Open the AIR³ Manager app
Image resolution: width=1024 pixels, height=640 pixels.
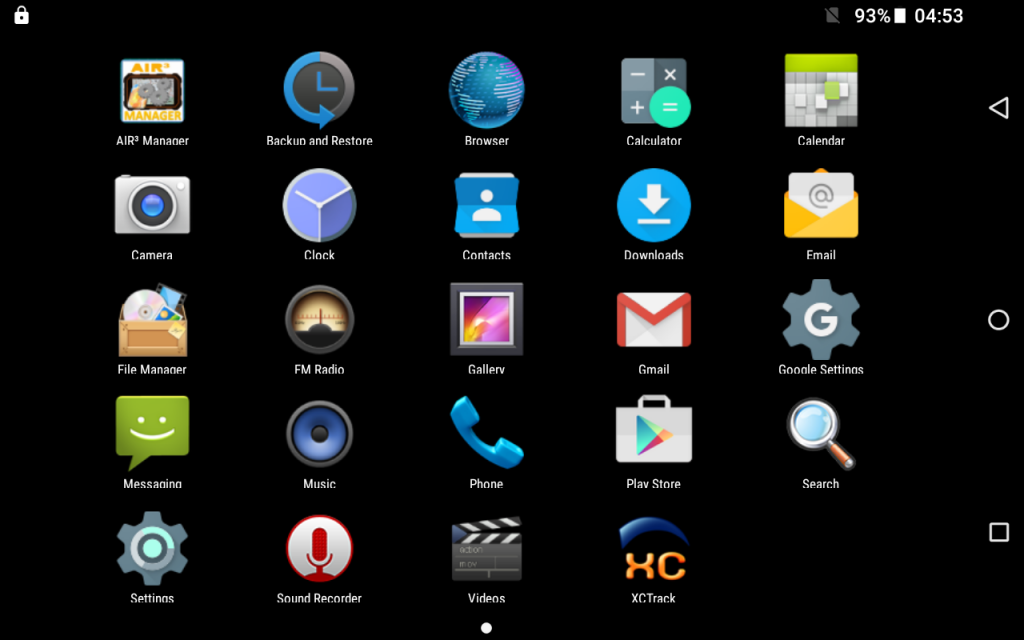point(152,91)
